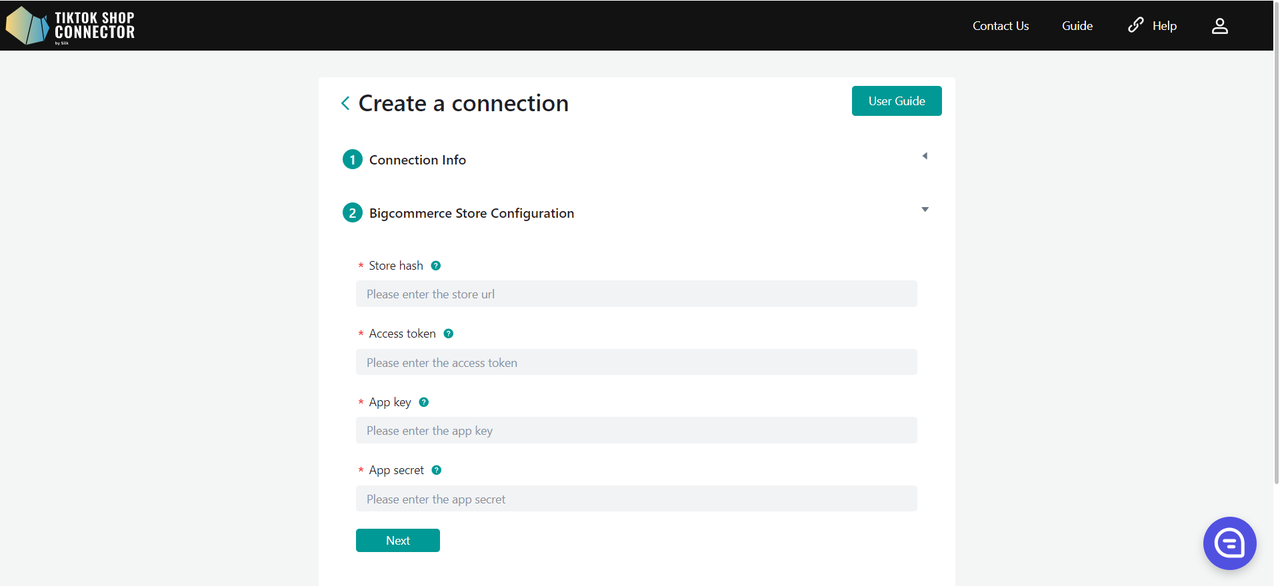Click the step 2 number badge
The width and height of the screenshot is (1280, 586).
(352, 213)
